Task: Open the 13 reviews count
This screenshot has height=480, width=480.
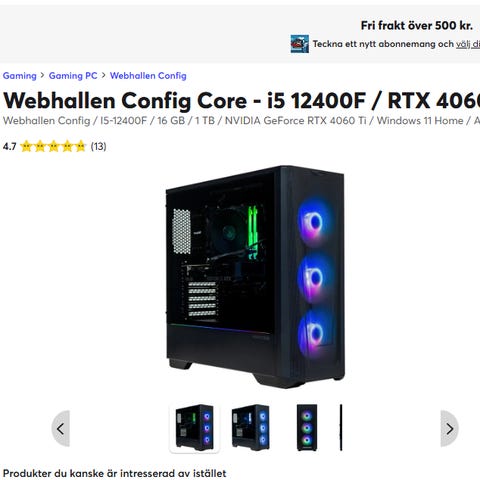Action: click(x=98, y=146)
